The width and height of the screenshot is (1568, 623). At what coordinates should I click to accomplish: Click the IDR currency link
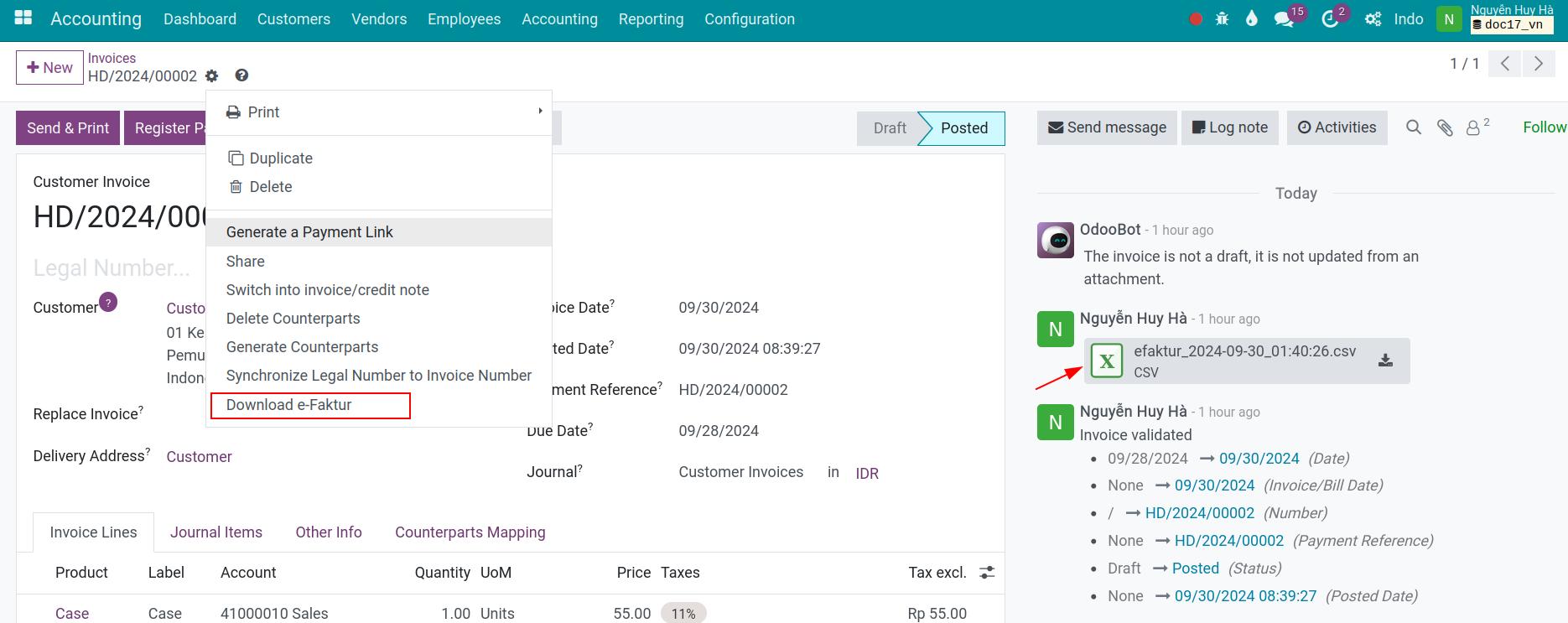click(x=867, y=474)
